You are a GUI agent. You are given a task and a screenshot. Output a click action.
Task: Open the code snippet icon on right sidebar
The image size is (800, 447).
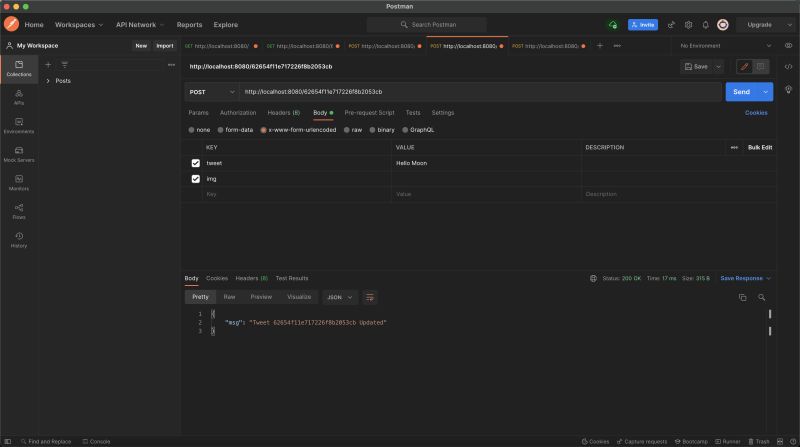coord(788,67)
